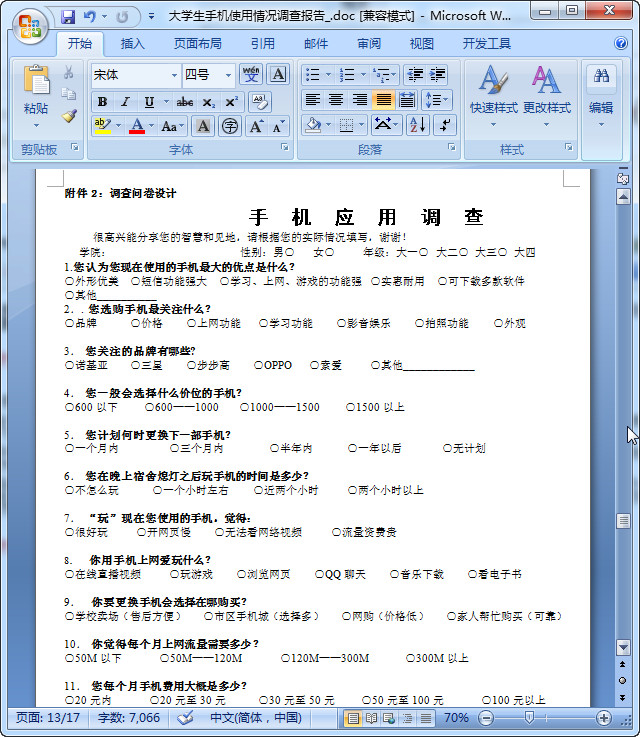Toggle strikethrough formatting

185,102
